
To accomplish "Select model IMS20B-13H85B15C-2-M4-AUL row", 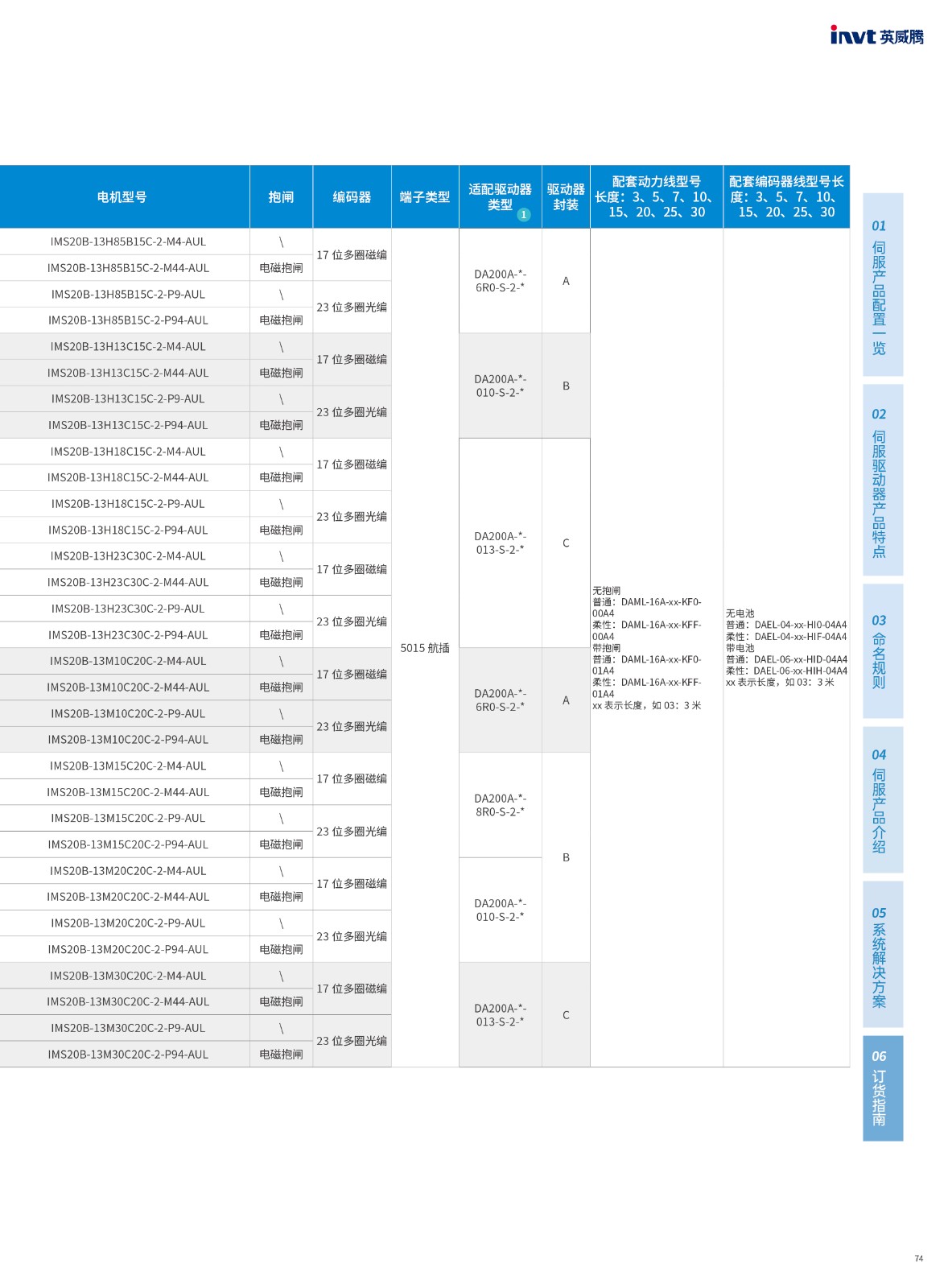I will click(x=128, y=242).
